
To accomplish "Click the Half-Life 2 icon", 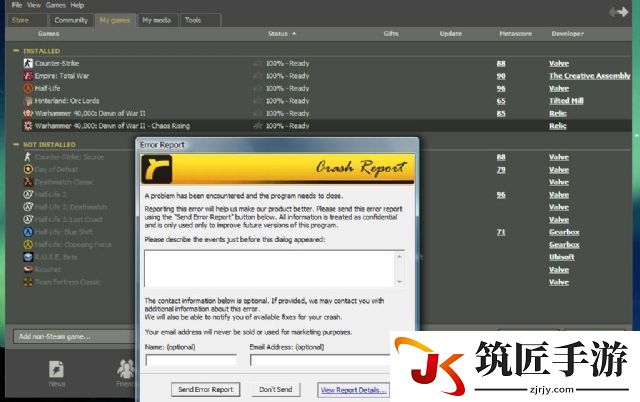I will [x=28, y=194].
